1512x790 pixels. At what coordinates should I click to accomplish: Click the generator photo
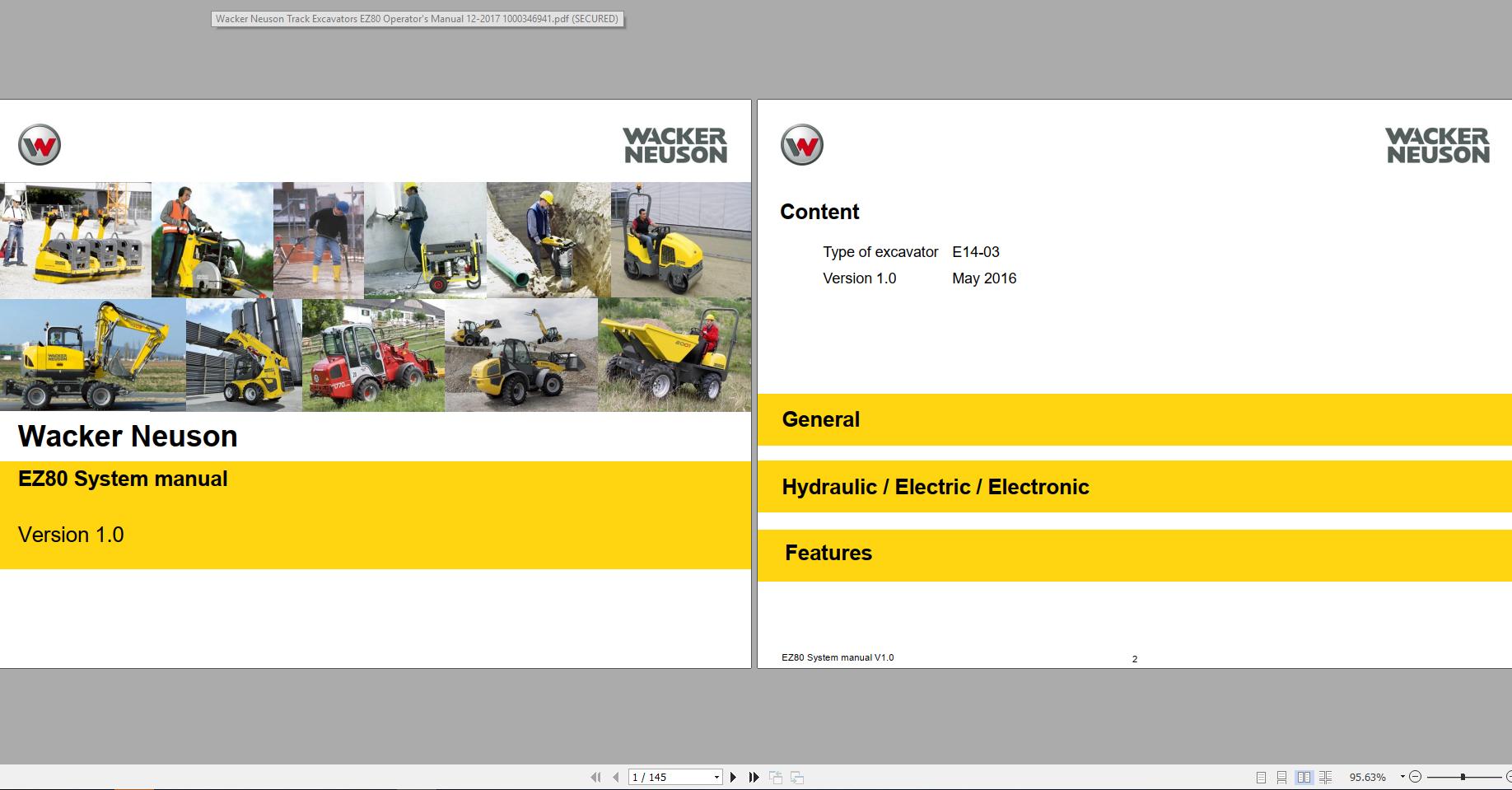tap(425, 240)
